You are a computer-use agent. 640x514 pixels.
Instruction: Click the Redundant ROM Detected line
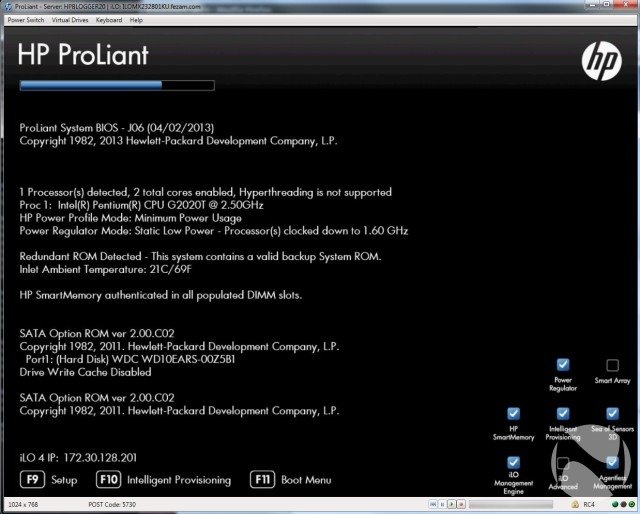pyautogui.click(x=200, y=256)
